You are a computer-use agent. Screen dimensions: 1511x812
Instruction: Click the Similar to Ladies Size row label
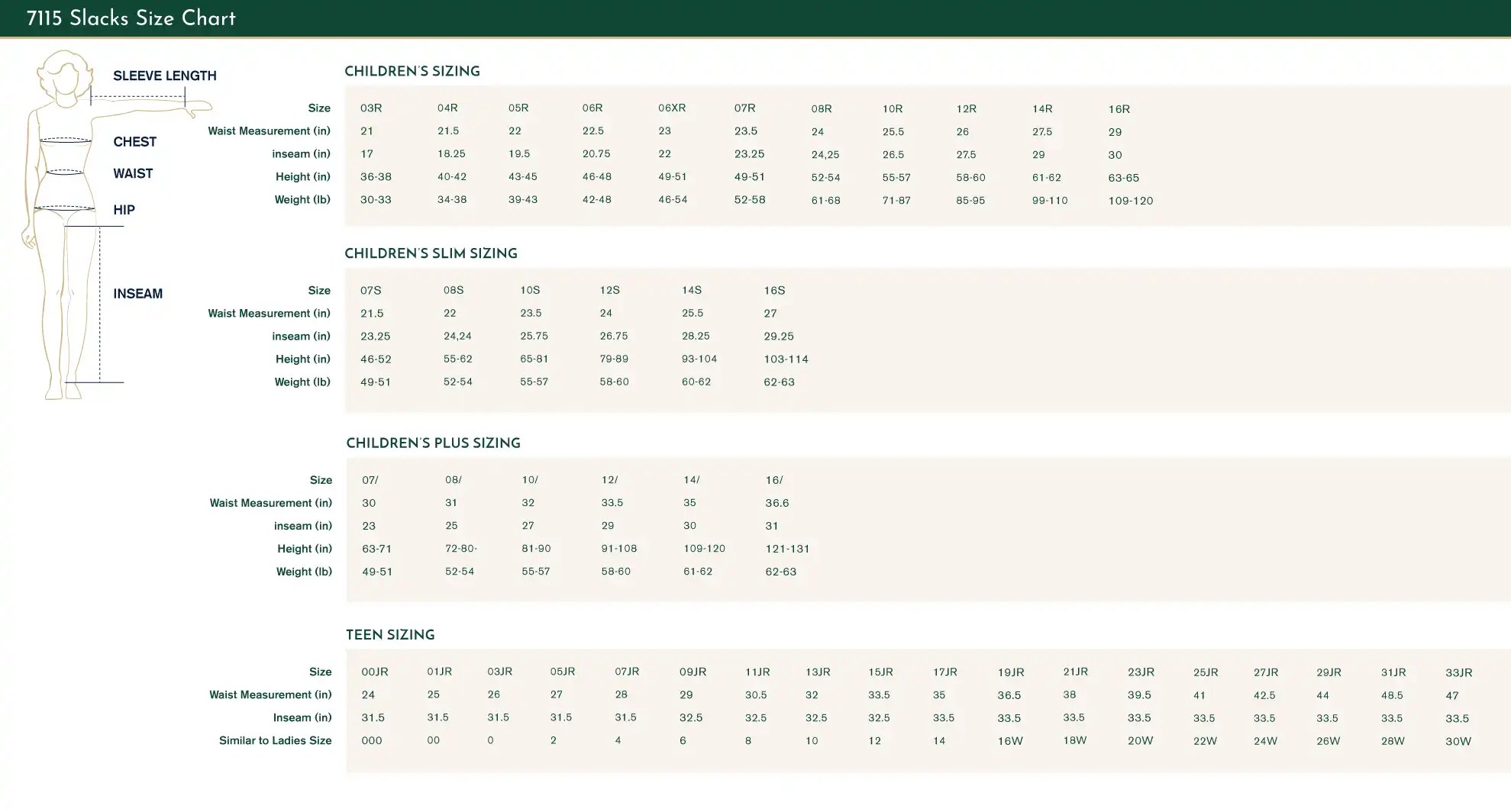(276, 740)
